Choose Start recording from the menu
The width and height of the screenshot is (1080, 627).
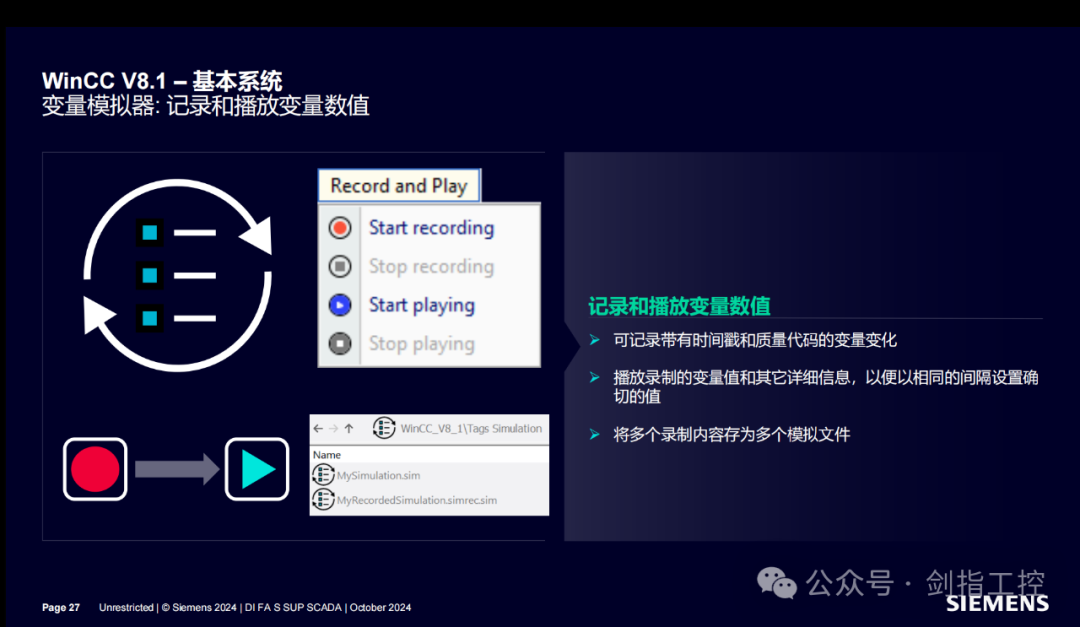(430, 227)
